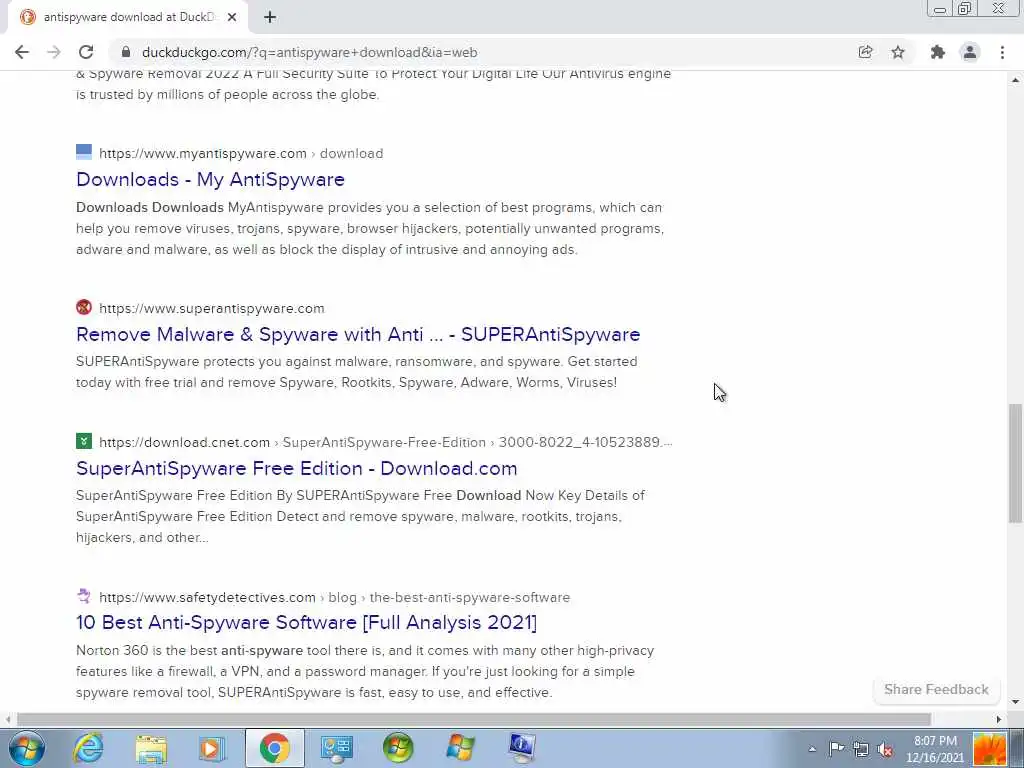
Task: Click the taskbar clock showing 8:07 PM
Action: [935, 749]
